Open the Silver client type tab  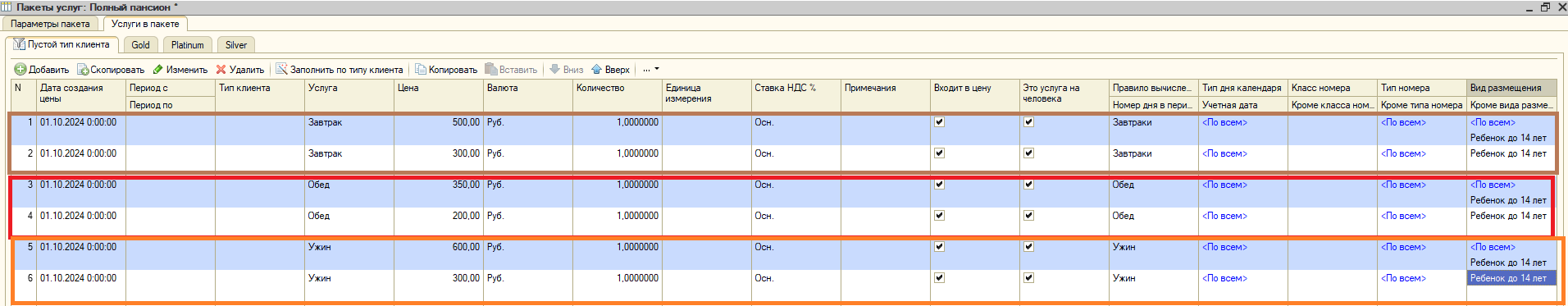point(236,45)
